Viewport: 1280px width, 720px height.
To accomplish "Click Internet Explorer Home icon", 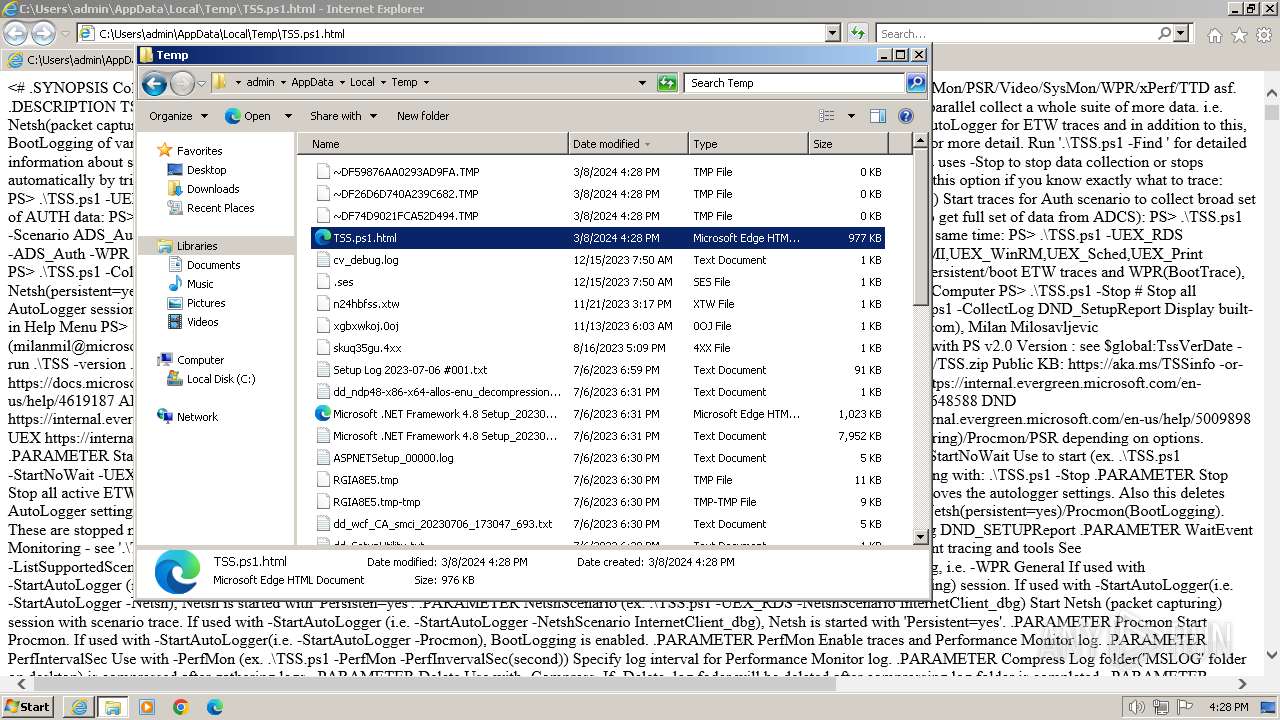I will [x=1214, y=35].
